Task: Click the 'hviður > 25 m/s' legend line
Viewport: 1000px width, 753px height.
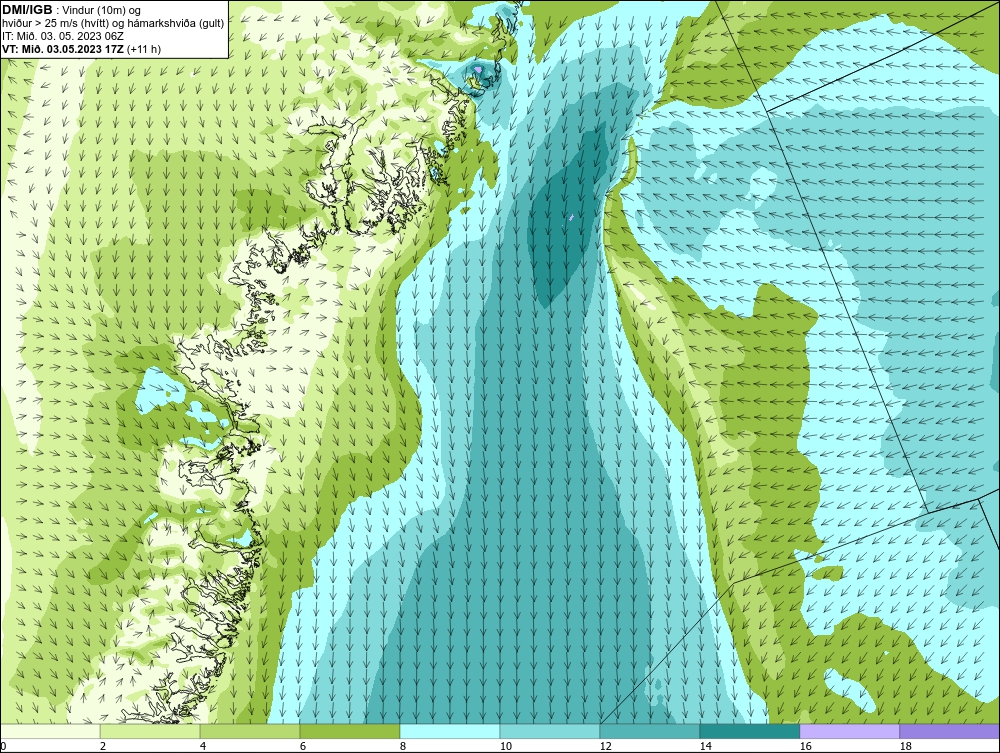Action: pos(113,23)
